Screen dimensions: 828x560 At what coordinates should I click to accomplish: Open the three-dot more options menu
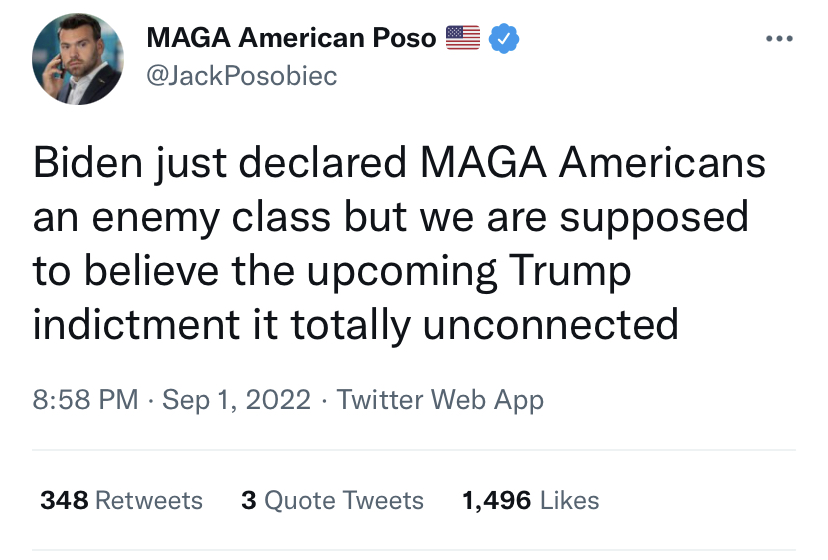click(x=777, y=39)
